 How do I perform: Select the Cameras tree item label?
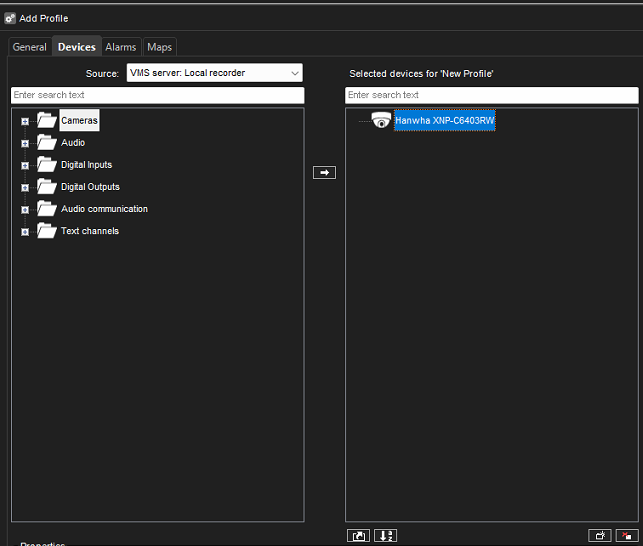point(79,120)
